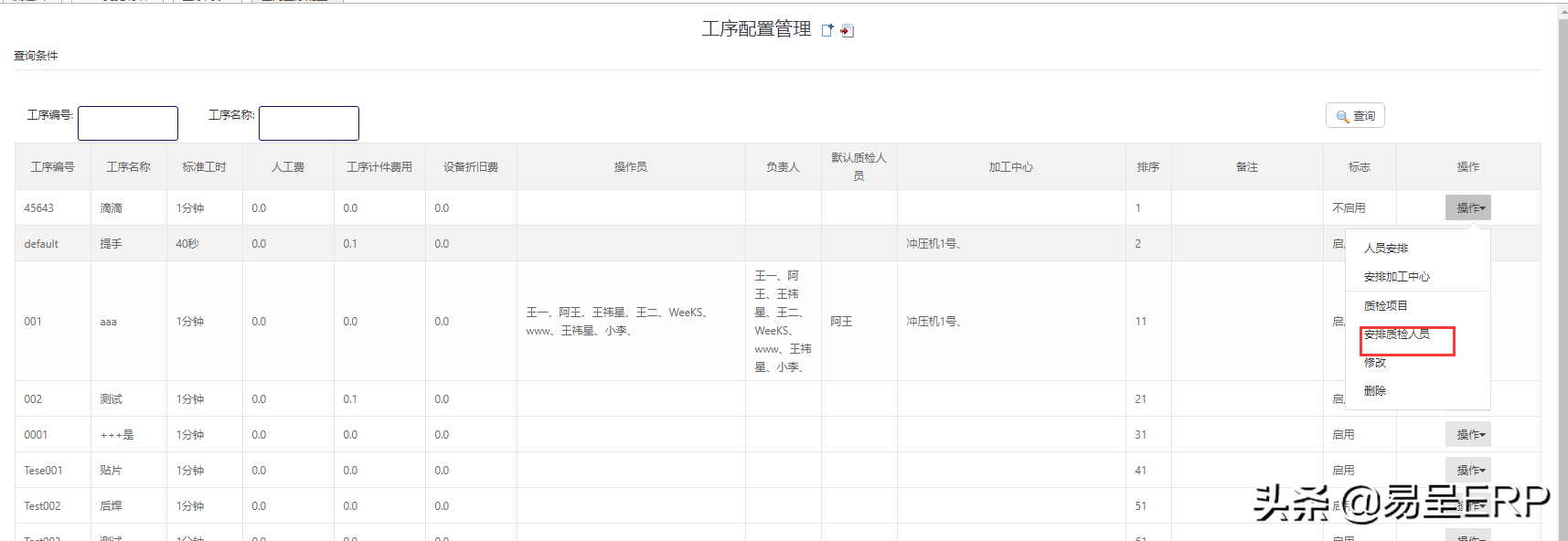1568x541 pixels.
Task: Open 质检项目 from the menu
Action: (1386, 306)
